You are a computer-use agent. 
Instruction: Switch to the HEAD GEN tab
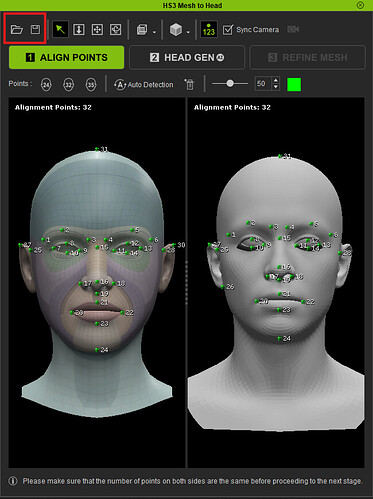point(187,57)
